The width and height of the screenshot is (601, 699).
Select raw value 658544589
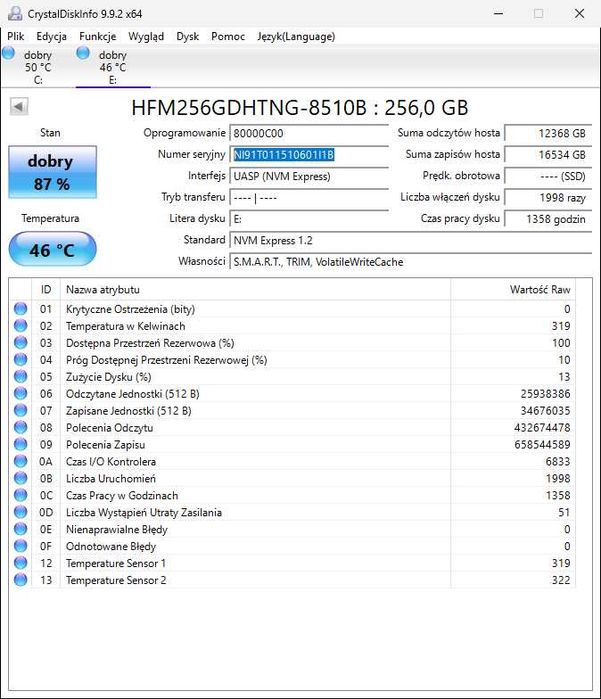[542, 444]
